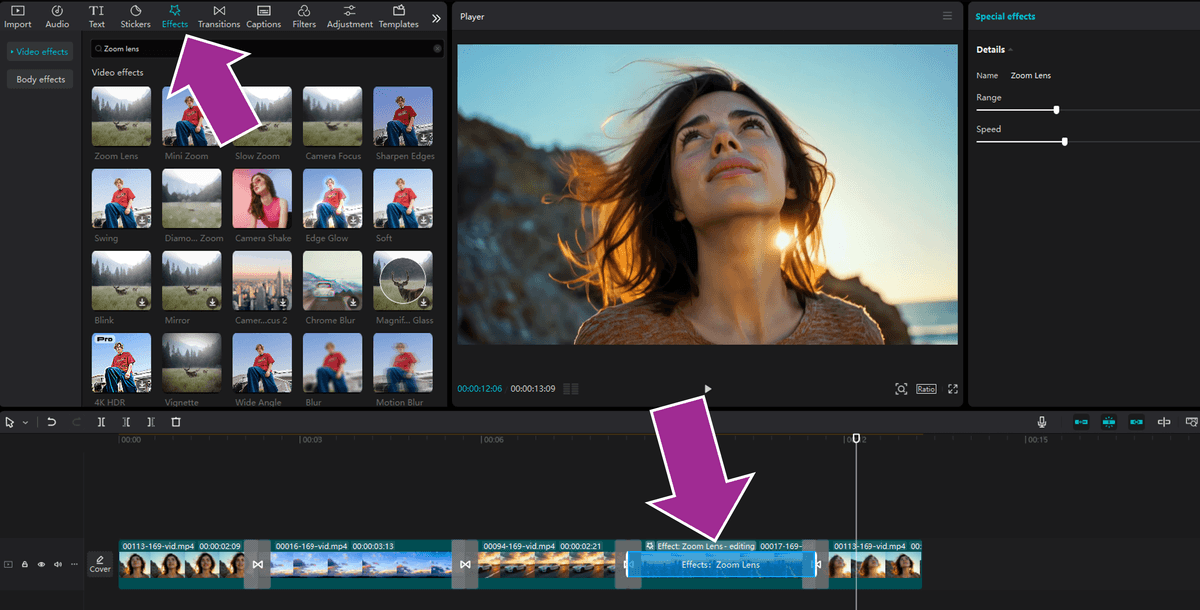Toggle auto snapping
The width and height of the screenshot is (1200, 610).
click(x=1108, y=422)
